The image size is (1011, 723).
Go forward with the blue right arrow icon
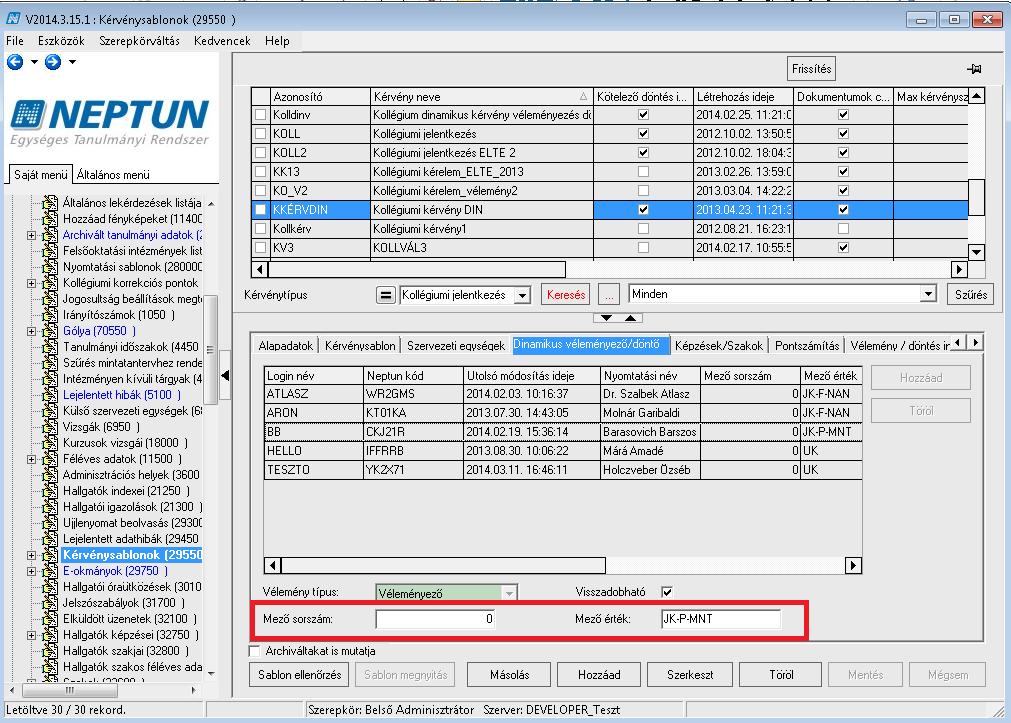click(x=53, y=62)
